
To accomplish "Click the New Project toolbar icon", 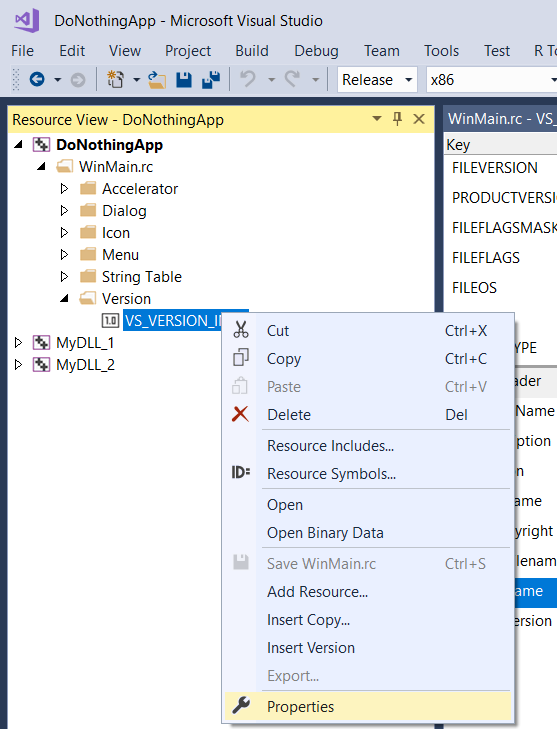I will (x=115, y=80).
